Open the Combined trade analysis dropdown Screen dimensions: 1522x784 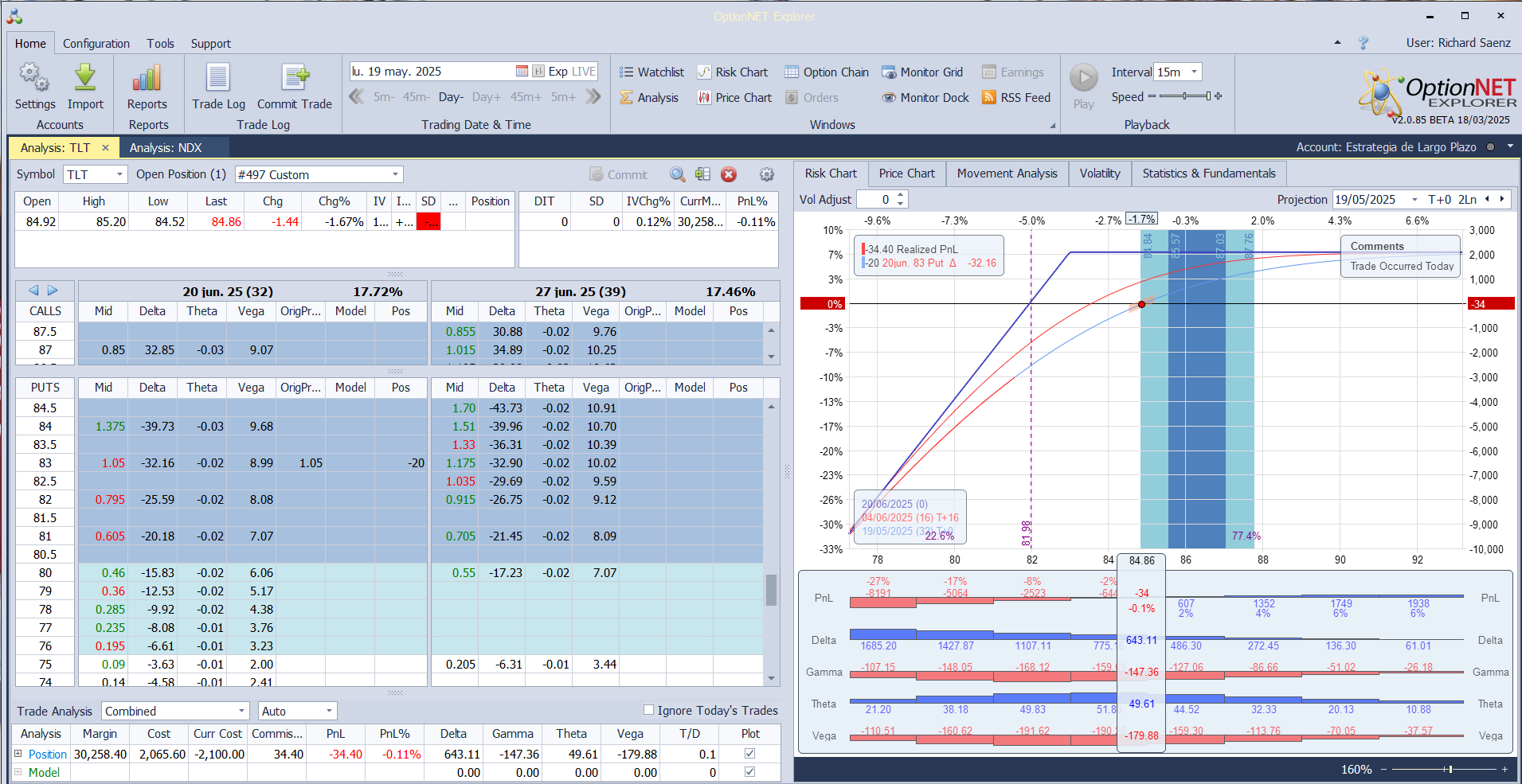pyautogui.click(x=242, y=711)
